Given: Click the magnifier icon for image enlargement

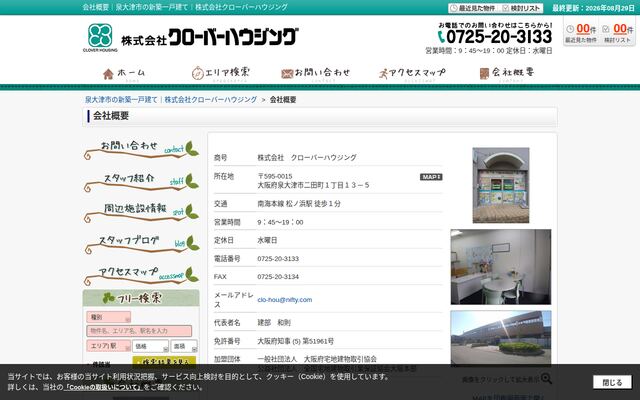Looking at the screenshot, I should [x=546, y=378].
